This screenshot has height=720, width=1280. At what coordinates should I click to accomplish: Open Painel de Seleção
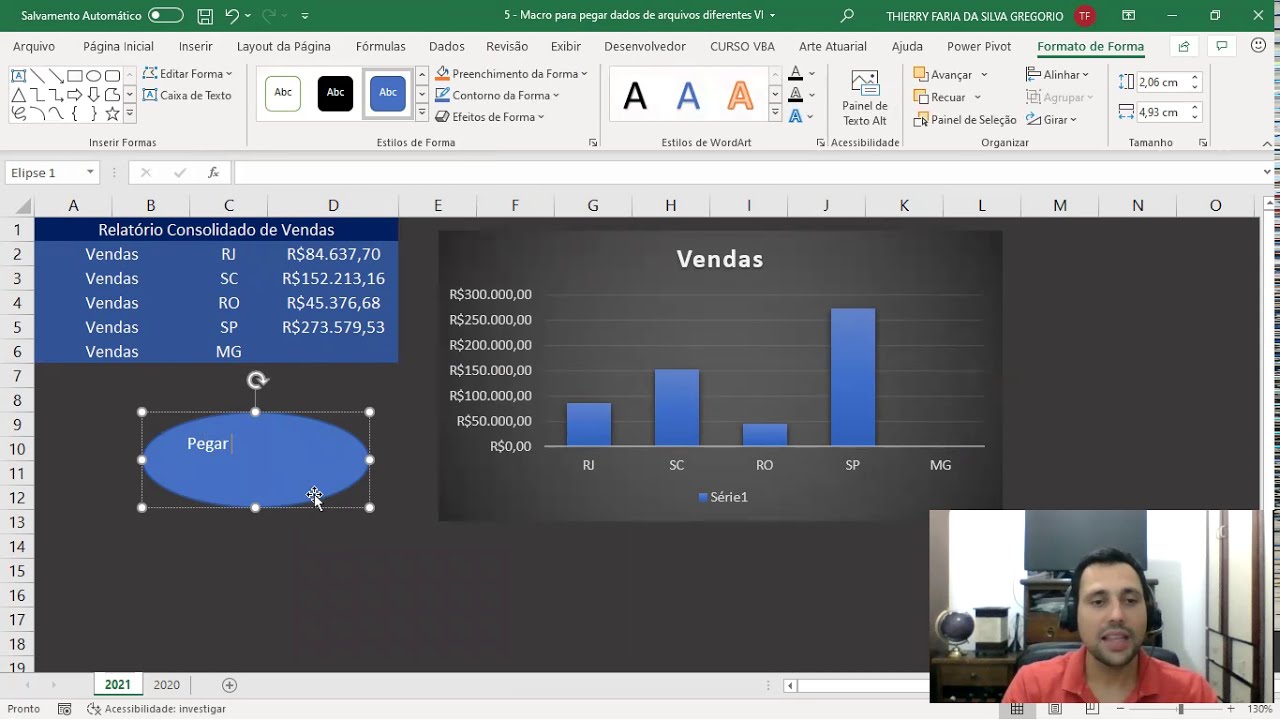point(965,120)
